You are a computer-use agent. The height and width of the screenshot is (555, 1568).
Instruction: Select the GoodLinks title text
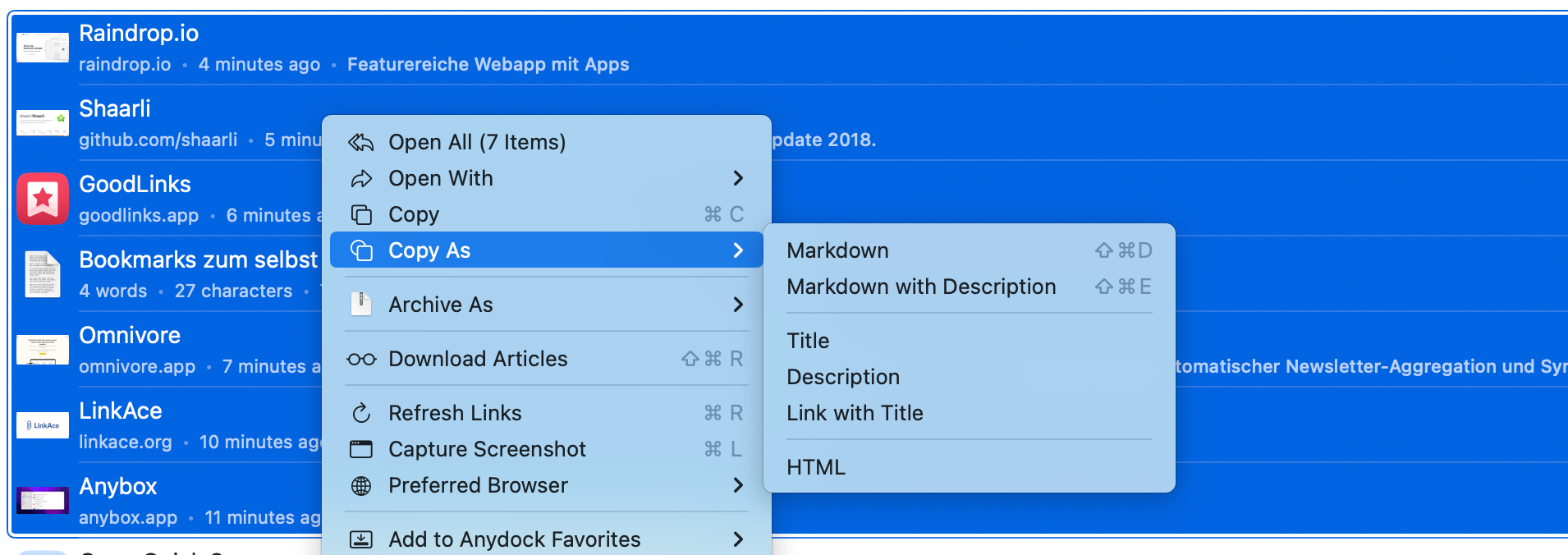[135, 184]
